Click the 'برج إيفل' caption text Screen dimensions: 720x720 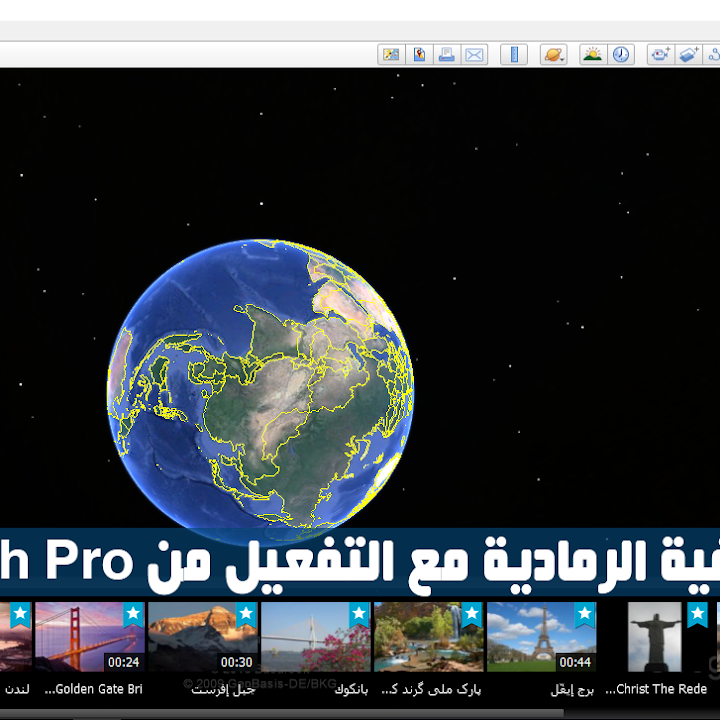[572, 690]
